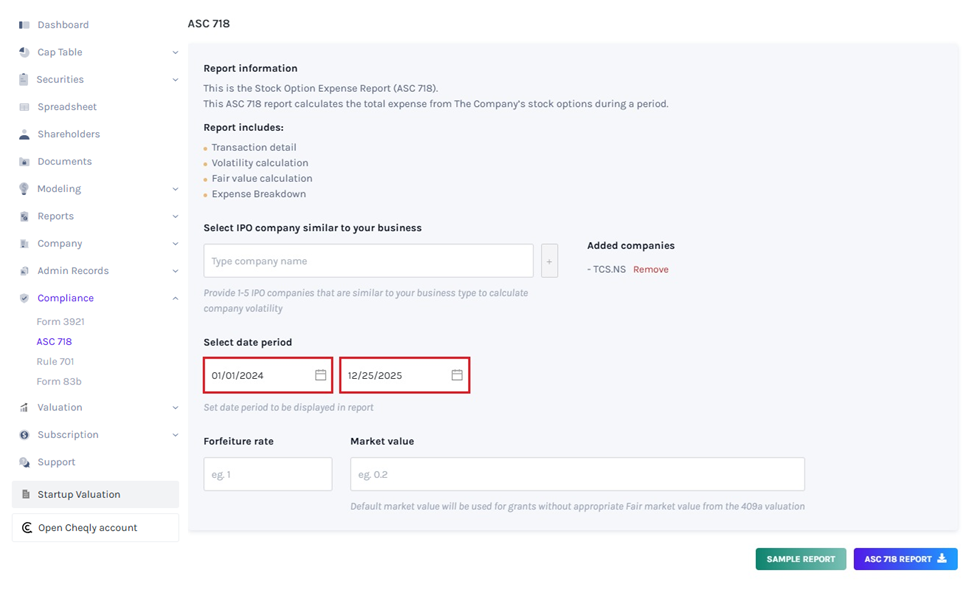Select Form 83b in sidebar
The image size is (974, 593).
pos(59,382)
